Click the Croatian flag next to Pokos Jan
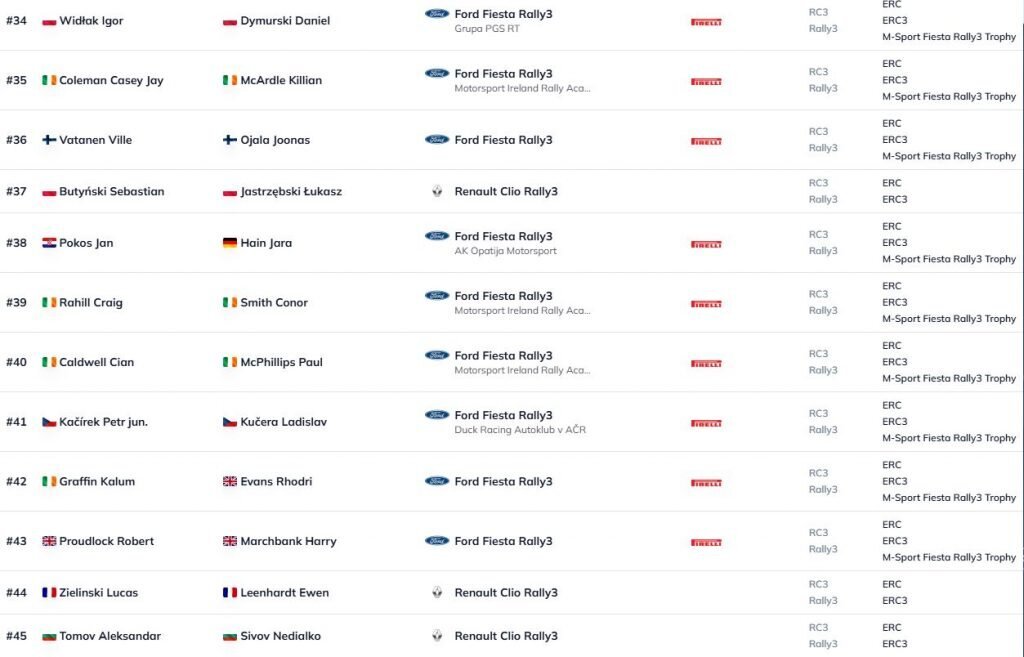The width and height of the screenshot is (1024, 657). 49,243
